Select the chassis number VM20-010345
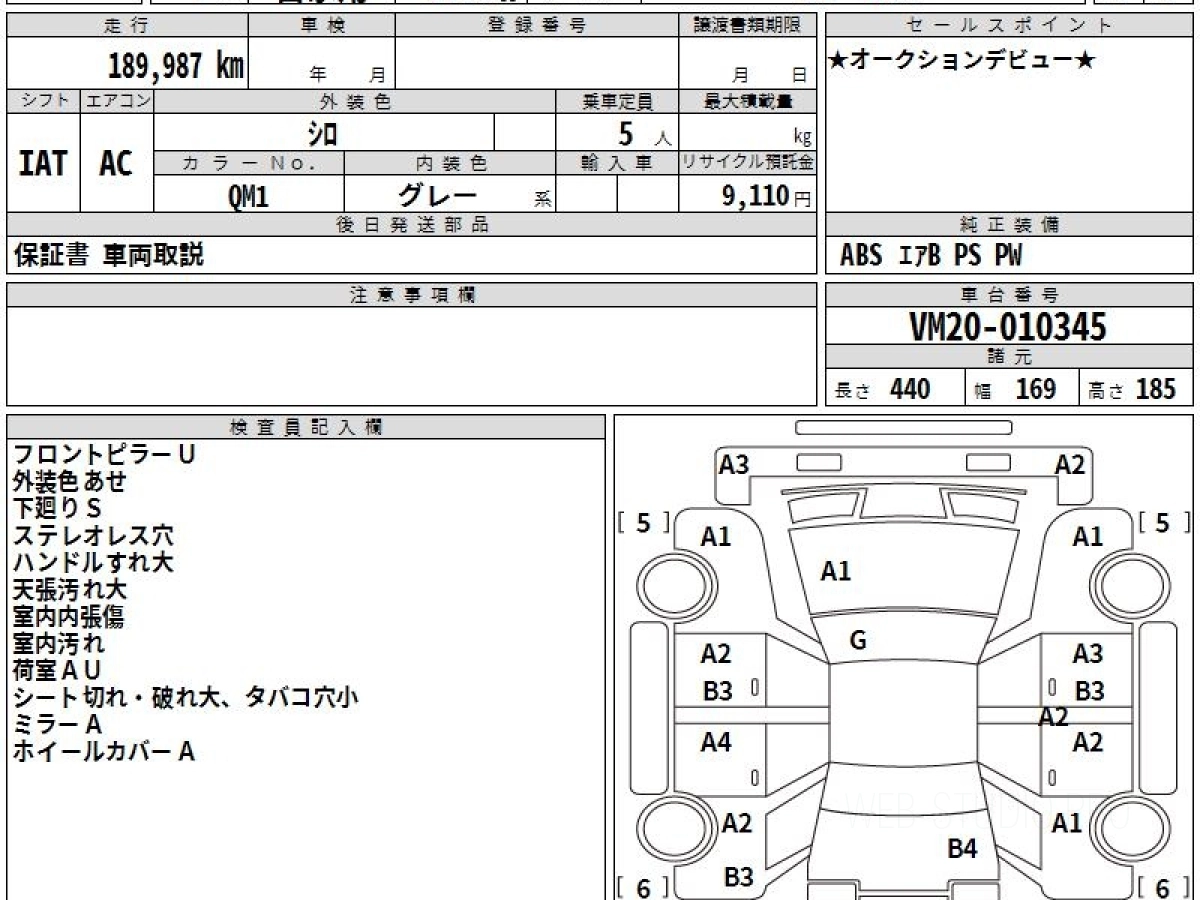This screenshot has height=900, width=1200. [1007, 326]
